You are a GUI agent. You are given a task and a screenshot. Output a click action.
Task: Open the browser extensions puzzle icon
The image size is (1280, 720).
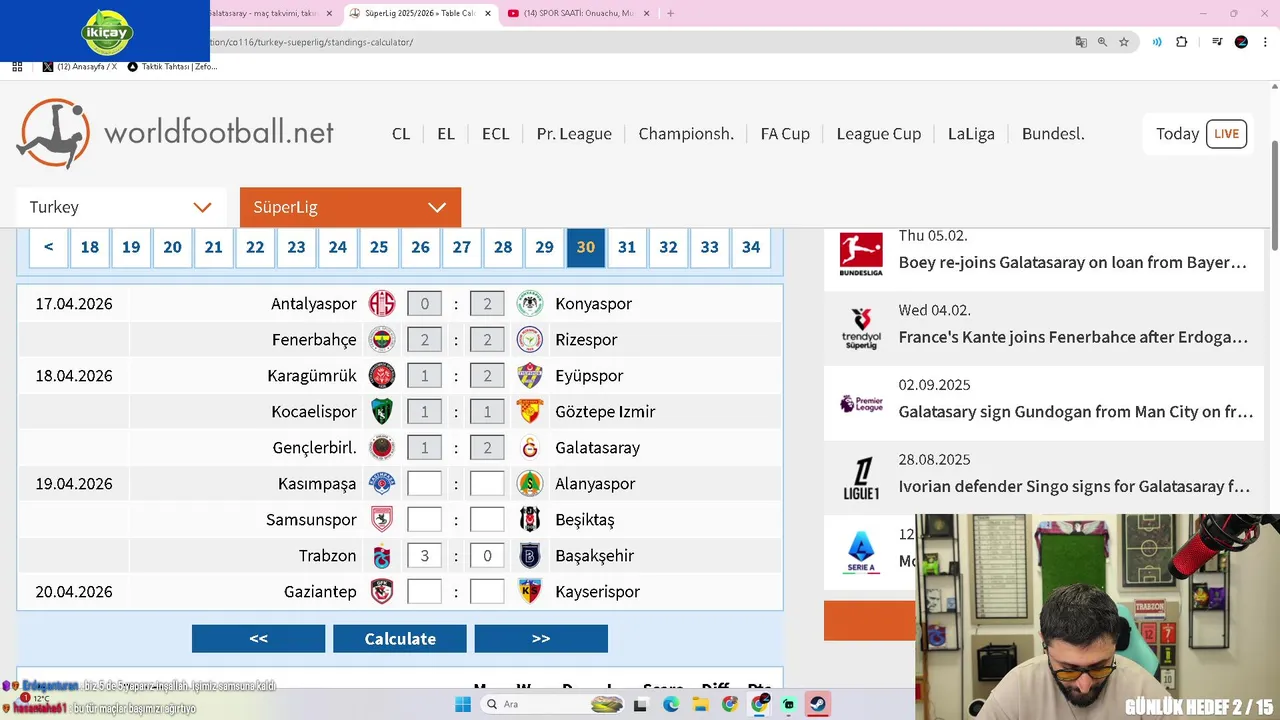coord(1182,42)
